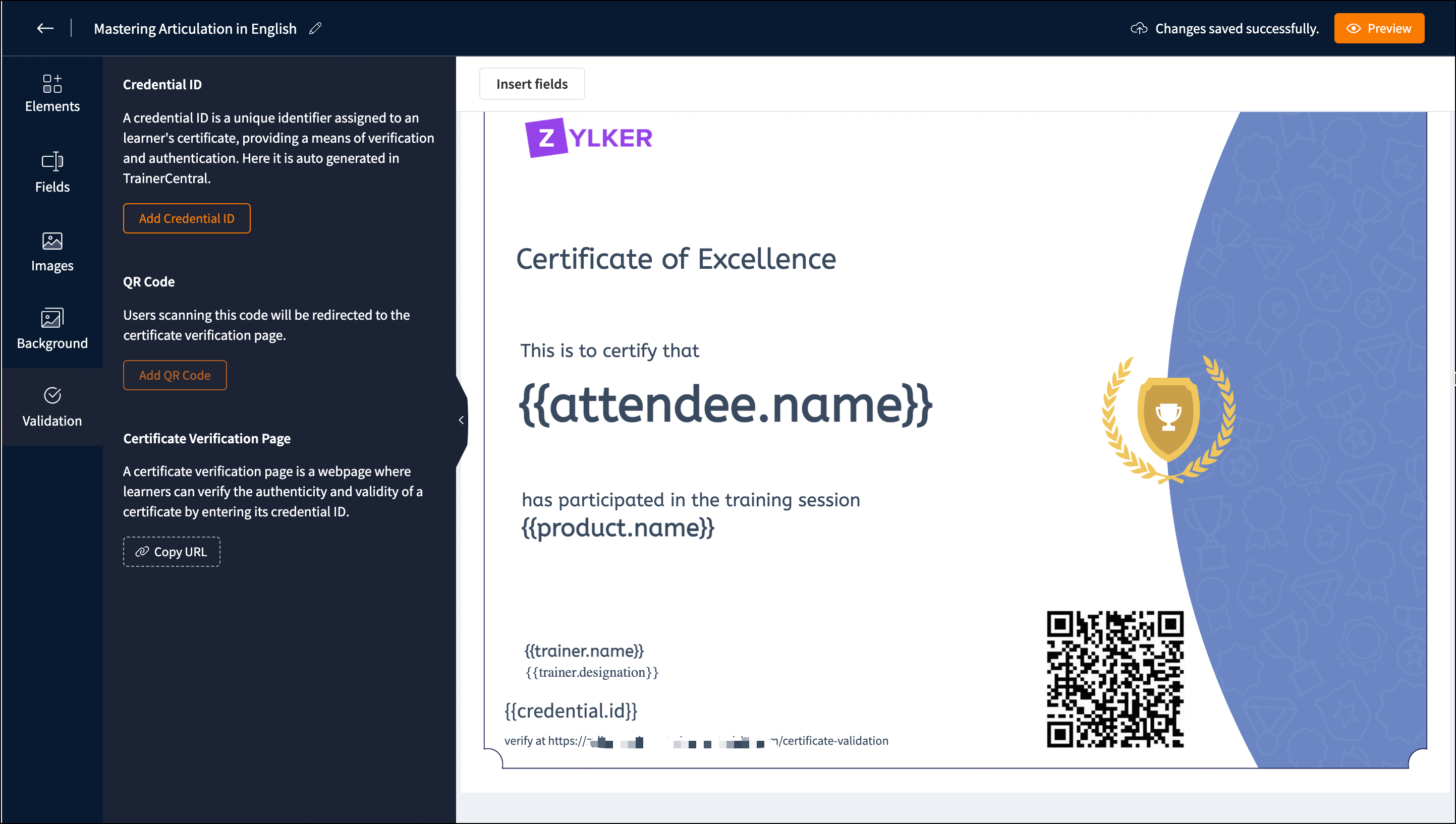The image size is (1456, 824).
Task: Copy the certificate verification URL
Action: click(172, 552)
